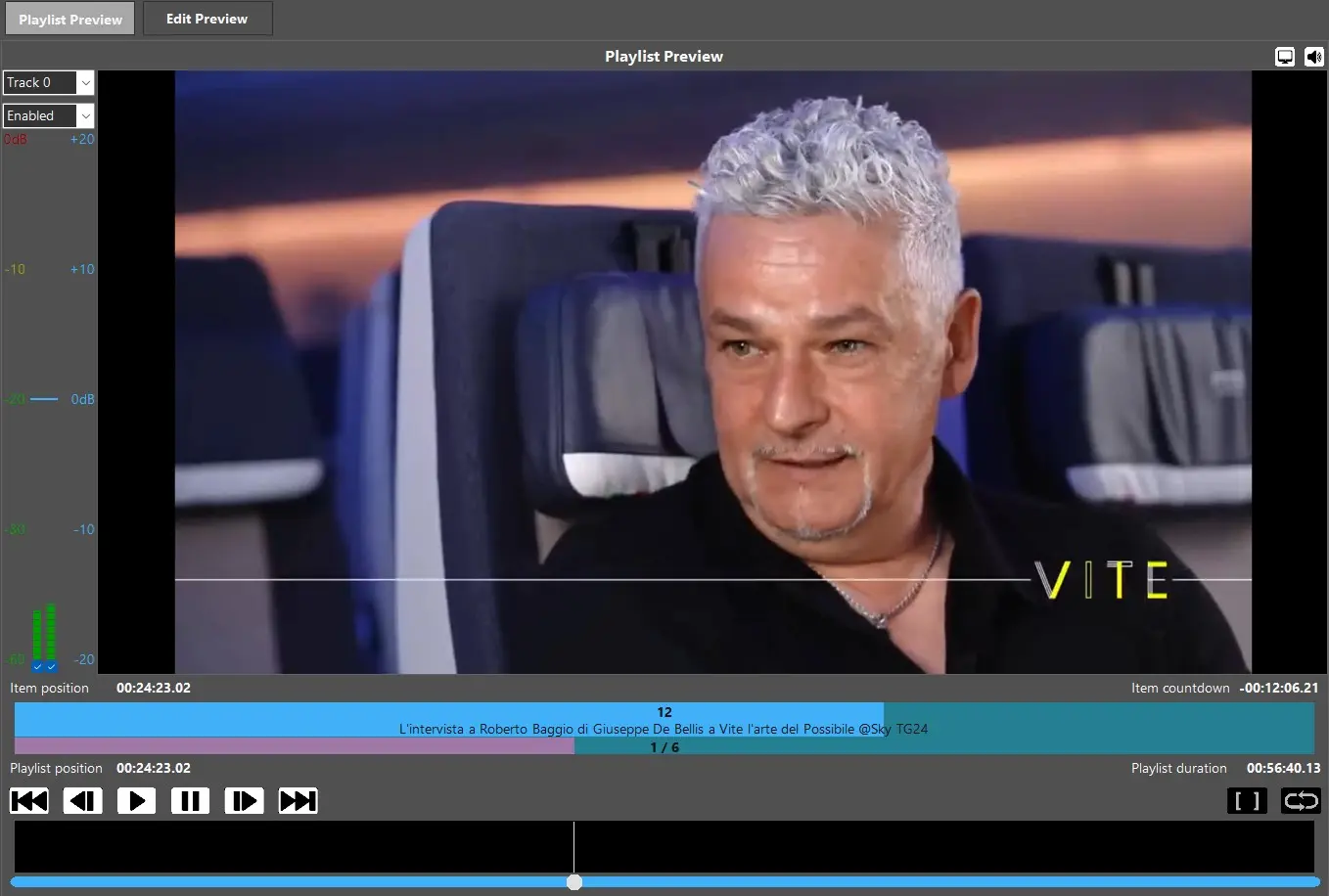Viewport: 1329px width, 896px height.
Task: Click the Track 0 dropdown arrow
Action: click(85, 83)
